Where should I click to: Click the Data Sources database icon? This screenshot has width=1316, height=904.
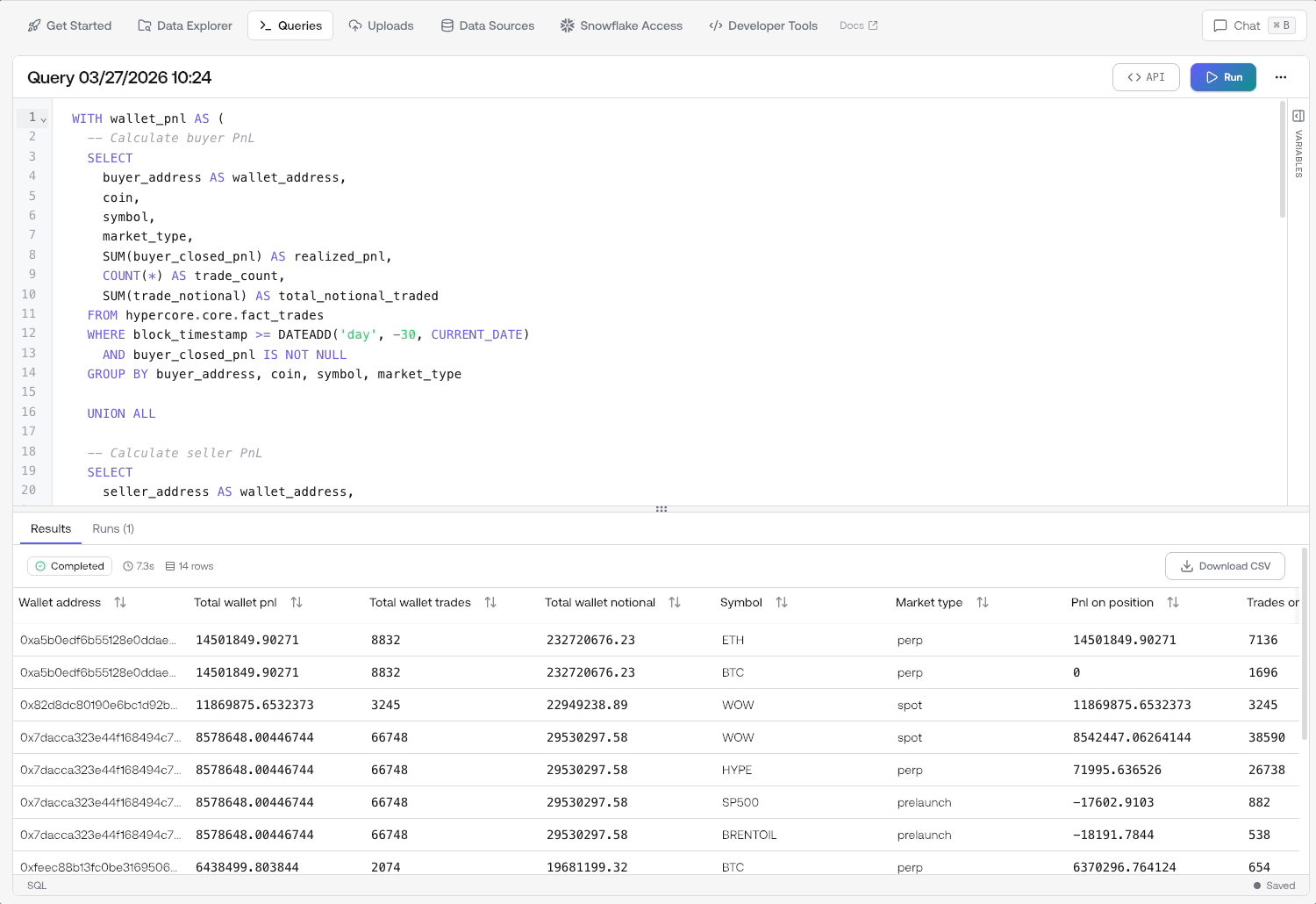(447, 25)
